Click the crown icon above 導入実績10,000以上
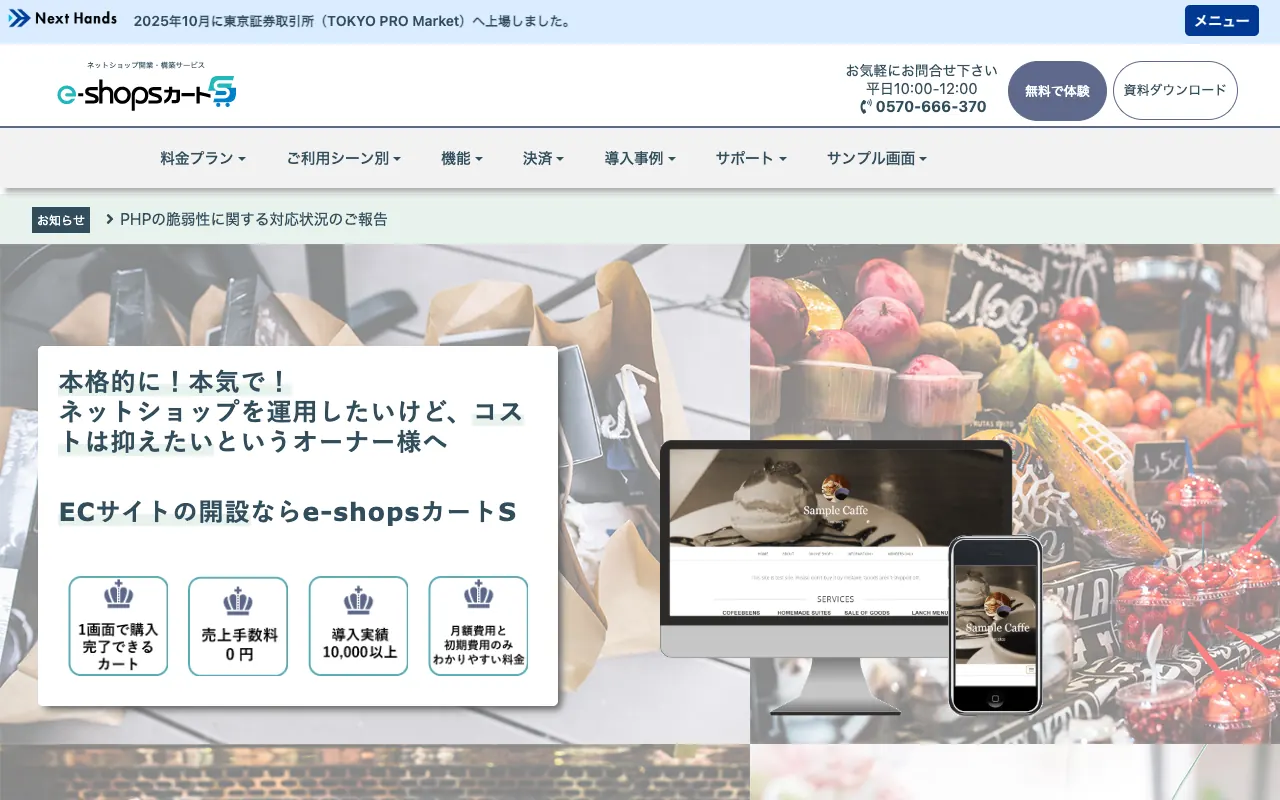Viewport: 1280px width, 800px height. [x=358, y=601]
